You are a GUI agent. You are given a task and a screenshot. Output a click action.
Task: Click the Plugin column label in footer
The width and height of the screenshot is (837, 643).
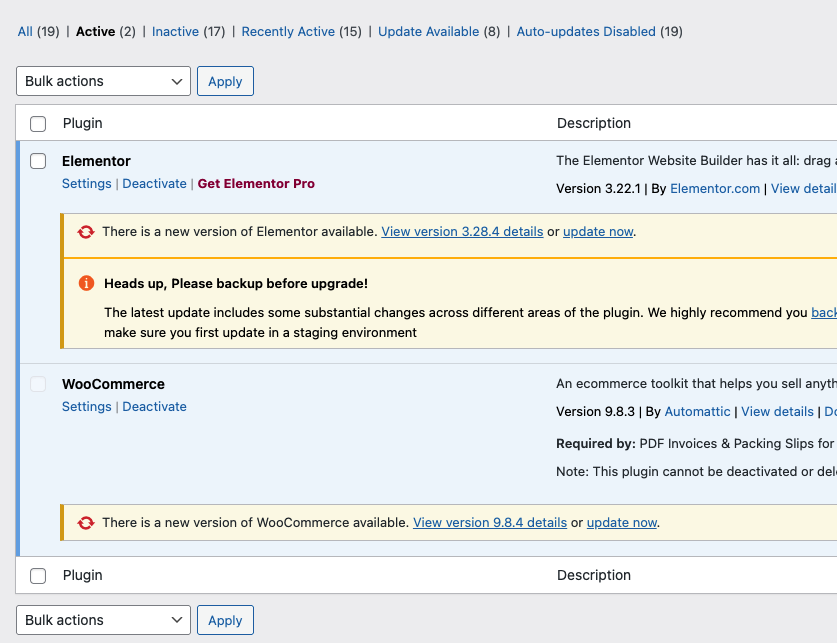click(82, 575)
